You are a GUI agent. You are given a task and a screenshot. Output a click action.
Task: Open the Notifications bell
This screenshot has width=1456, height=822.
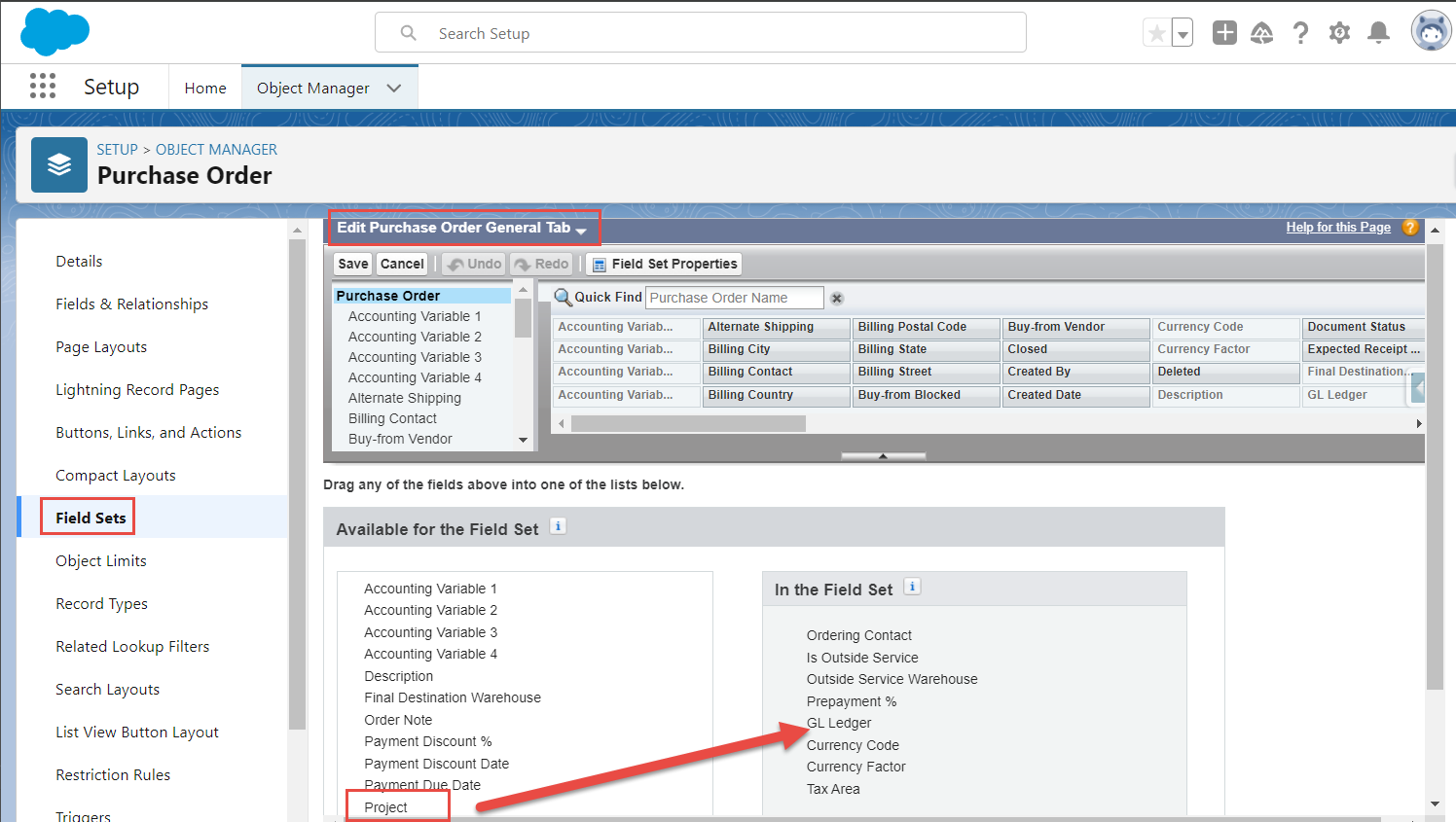tap(1379, 33)
